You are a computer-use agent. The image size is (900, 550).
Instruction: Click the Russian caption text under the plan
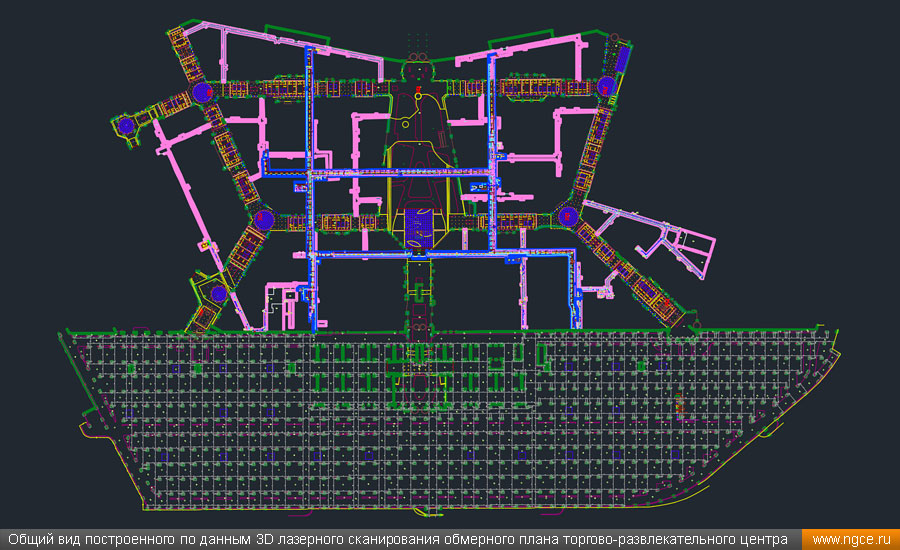tap(398, 540)
